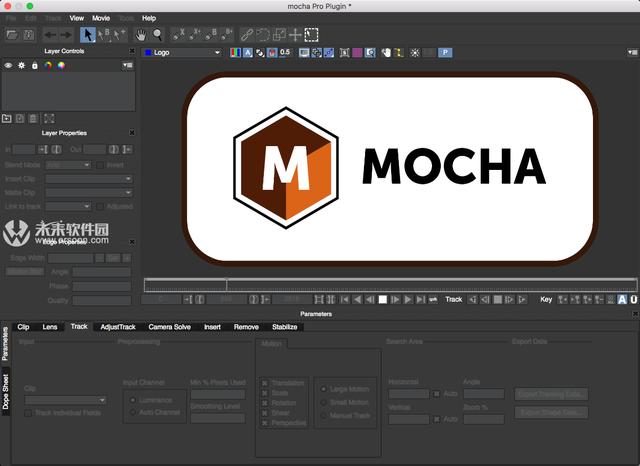
Task: Select the dashed-circle rotate tool
Action: pos(262,35)
